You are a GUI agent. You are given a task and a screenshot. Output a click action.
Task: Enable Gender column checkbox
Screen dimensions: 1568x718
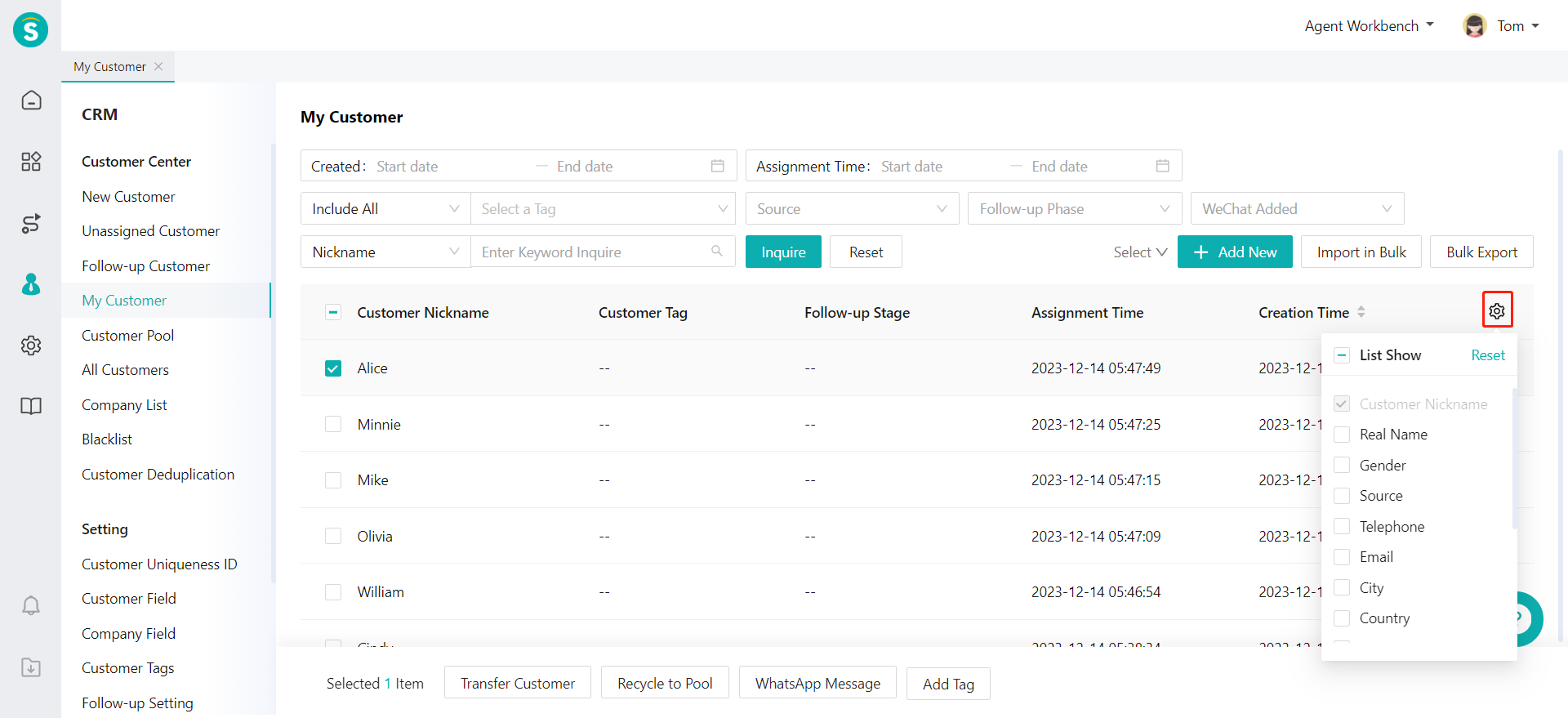tap(1342, 465)
